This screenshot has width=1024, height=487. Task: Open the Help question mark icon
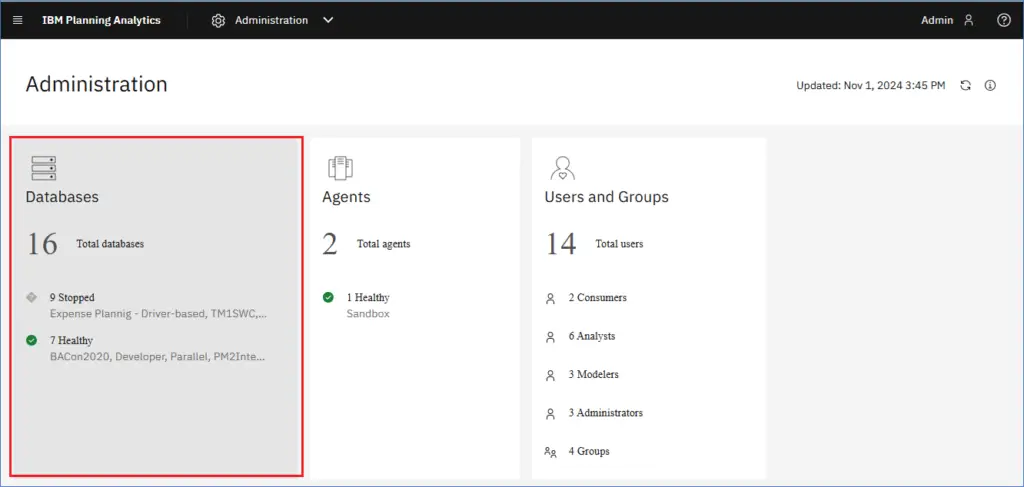(x=1003, y=20)
